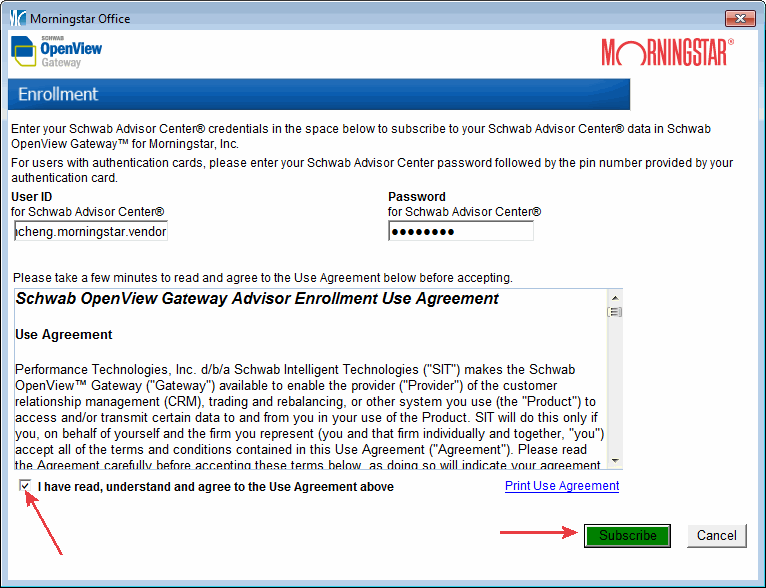Click the agreement scrollbar down arrow
Viewport: 766px width, 588px height.
(x=615, y=462)
